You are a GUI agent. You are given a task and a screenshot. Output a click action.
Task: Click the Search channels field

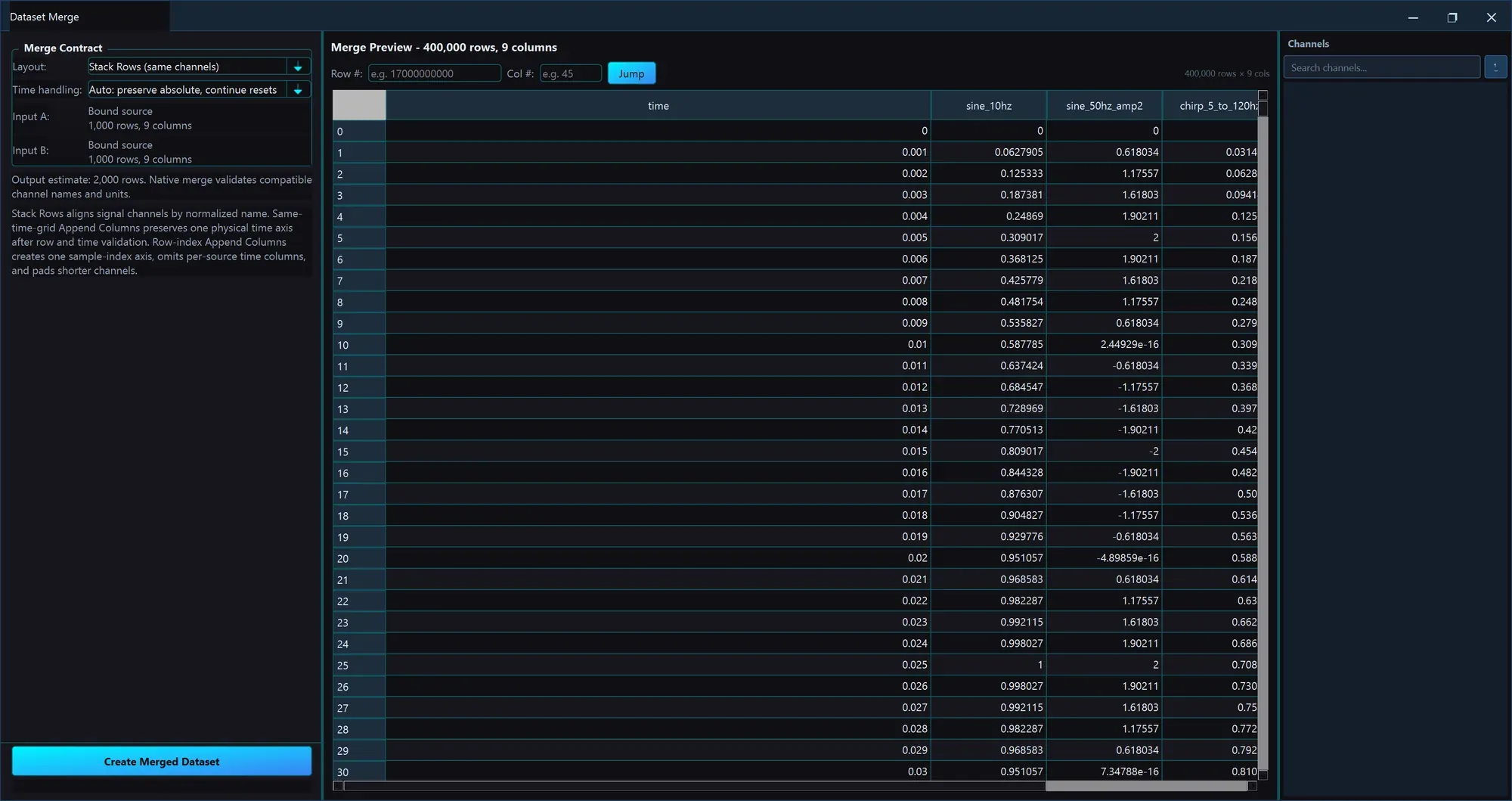tap(1381, 67)
